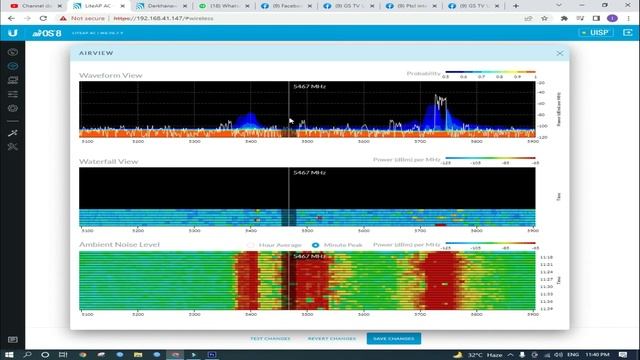
Task: Open the notification center icon
Action: [x=623, y=355]
